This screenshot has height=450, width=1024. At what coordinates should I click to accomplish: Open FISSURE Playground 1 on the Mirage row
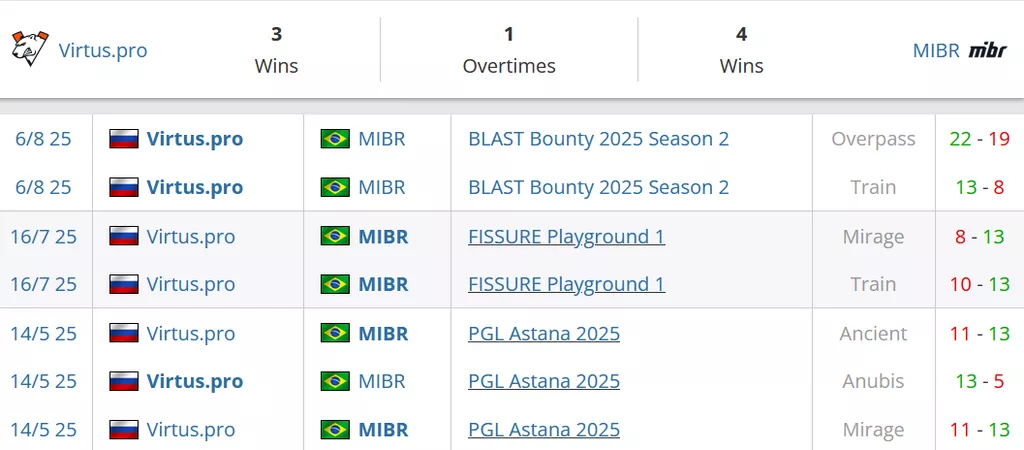pos(566,236)
